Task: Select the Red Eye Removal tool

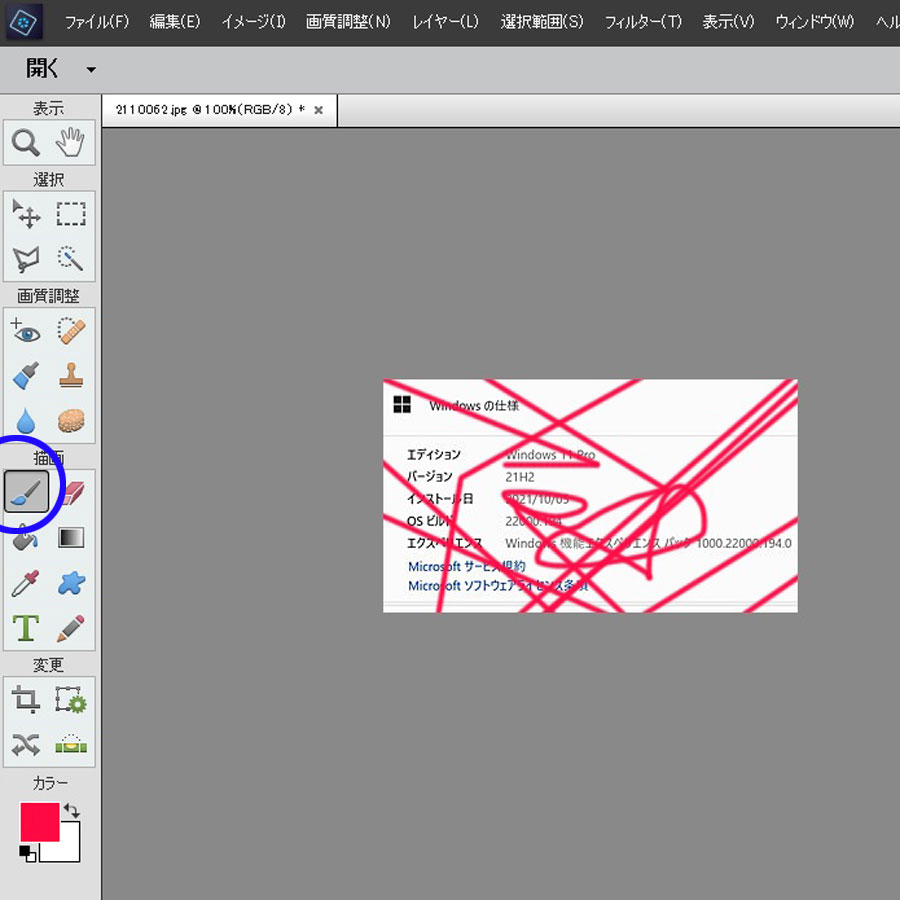Action: tap(26, 331)
